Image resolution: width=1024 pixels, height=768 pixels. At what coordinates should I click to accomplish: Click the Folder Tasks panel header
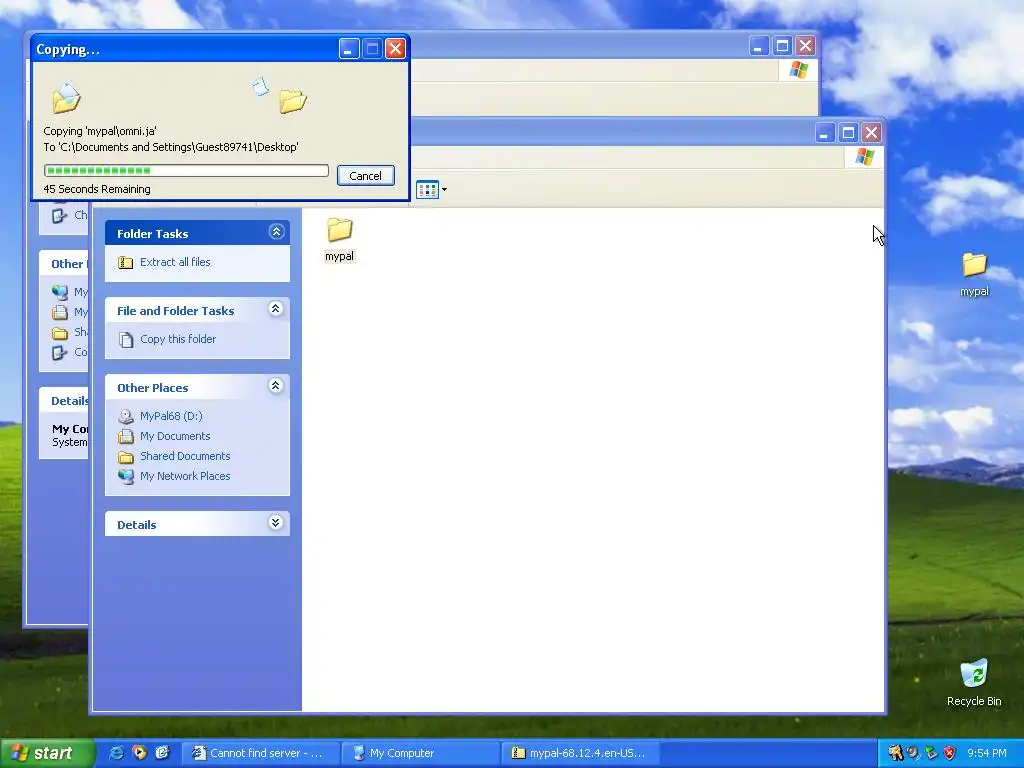click(x=197, y=233)
